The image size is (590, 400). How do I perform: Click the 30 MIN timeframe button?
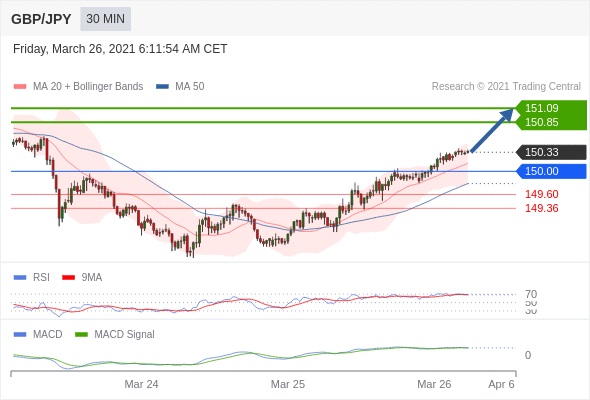click(105, 18)
